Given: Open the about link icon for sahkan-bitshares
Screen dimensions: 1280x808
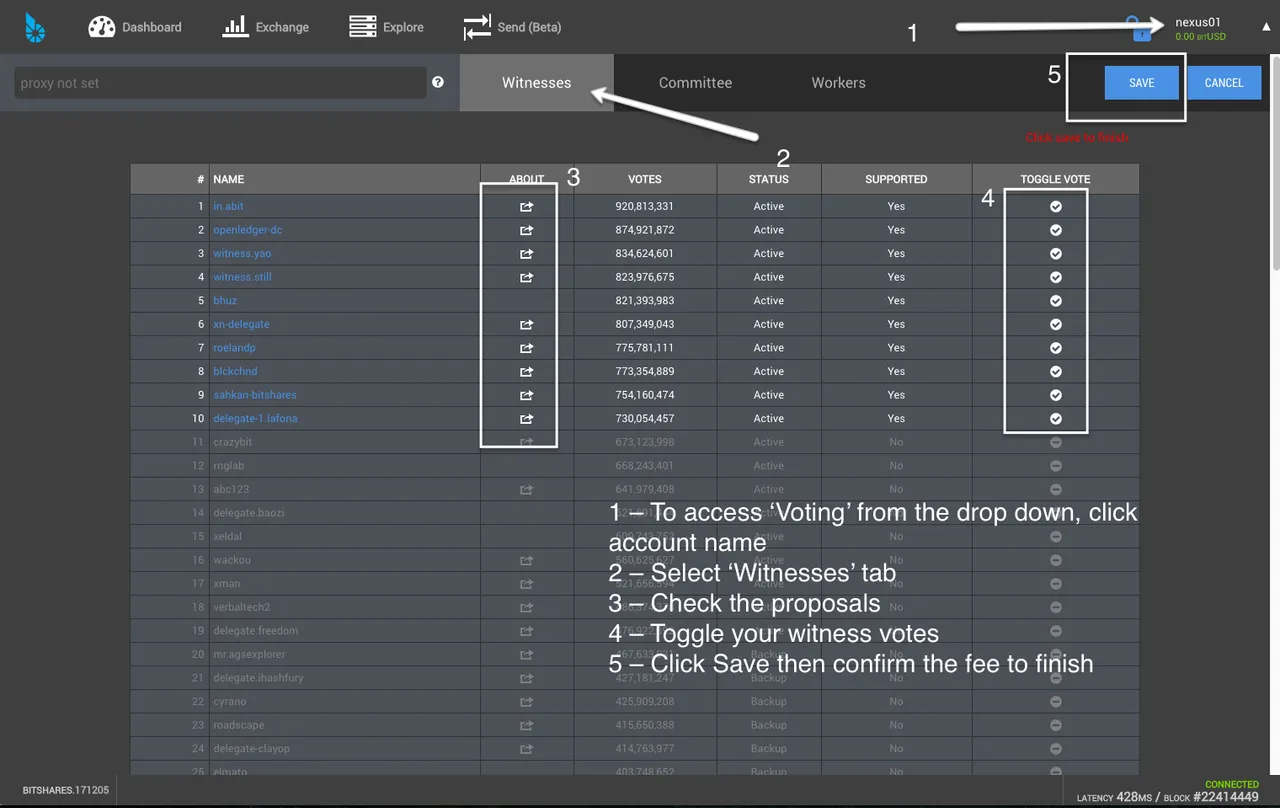Looking at the screenshot, I should (x=527, y=395).
